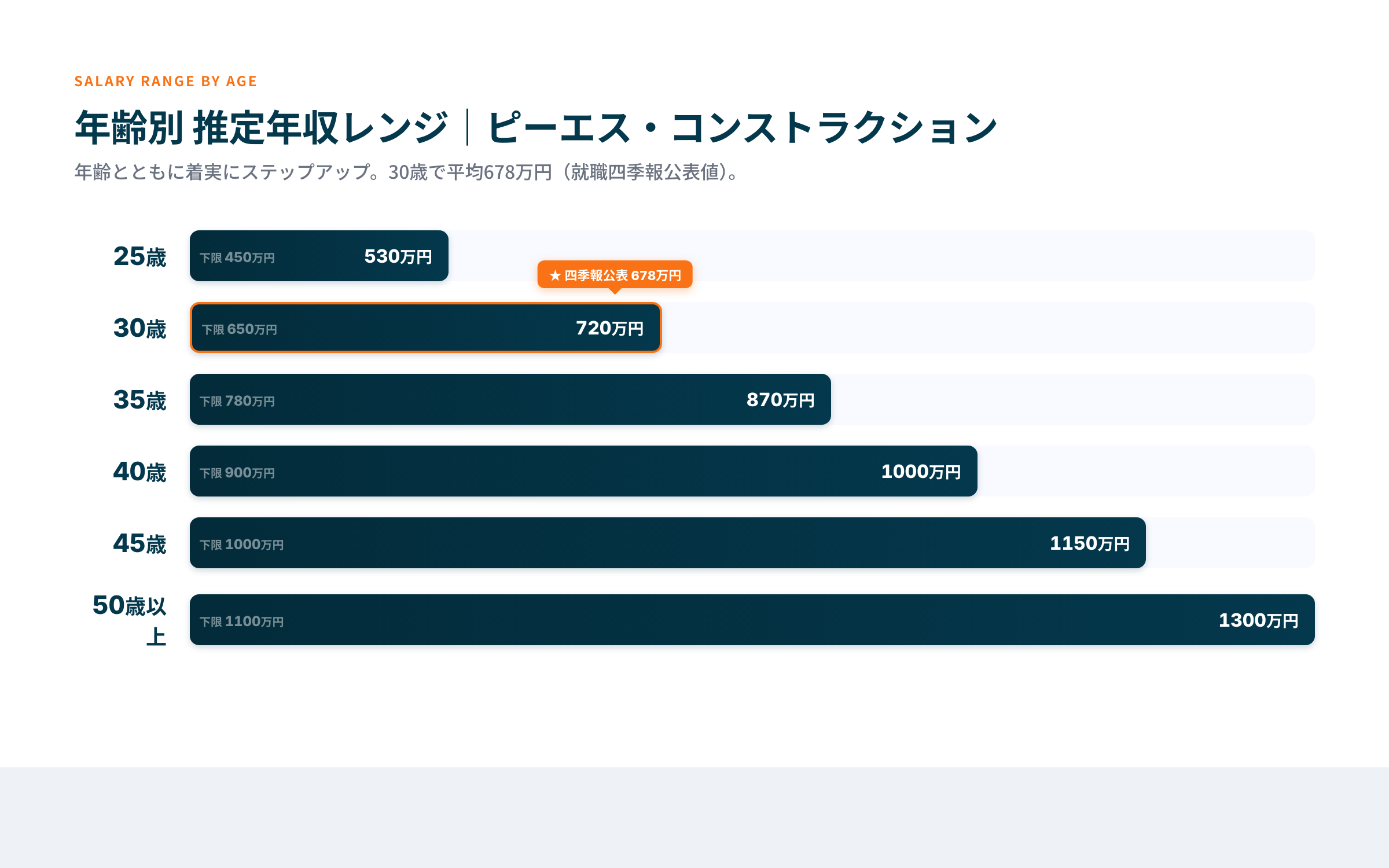
Task: Select the 870万円 label
Action: tap(781, 400)
